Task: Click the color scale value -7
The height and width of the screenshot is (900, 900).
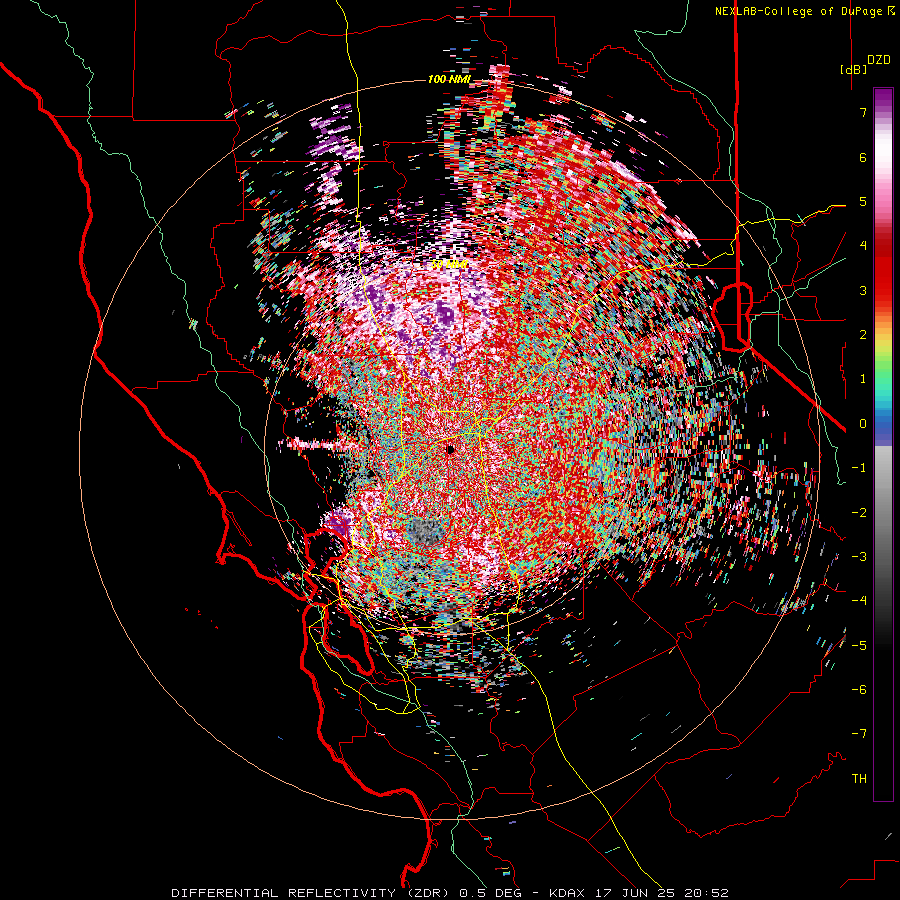Action: click(x=859, y=734)
